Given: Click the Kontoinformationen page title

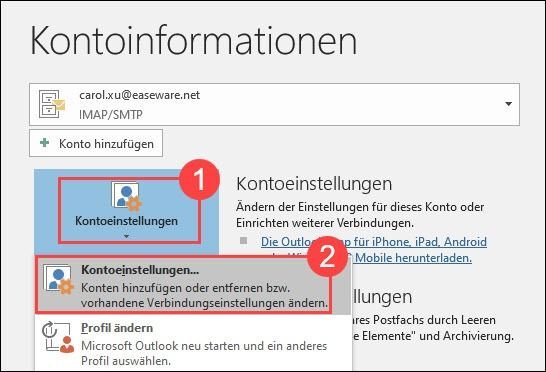Looking at the screenshot, I should pyautogui.click(x=194, y=41).
